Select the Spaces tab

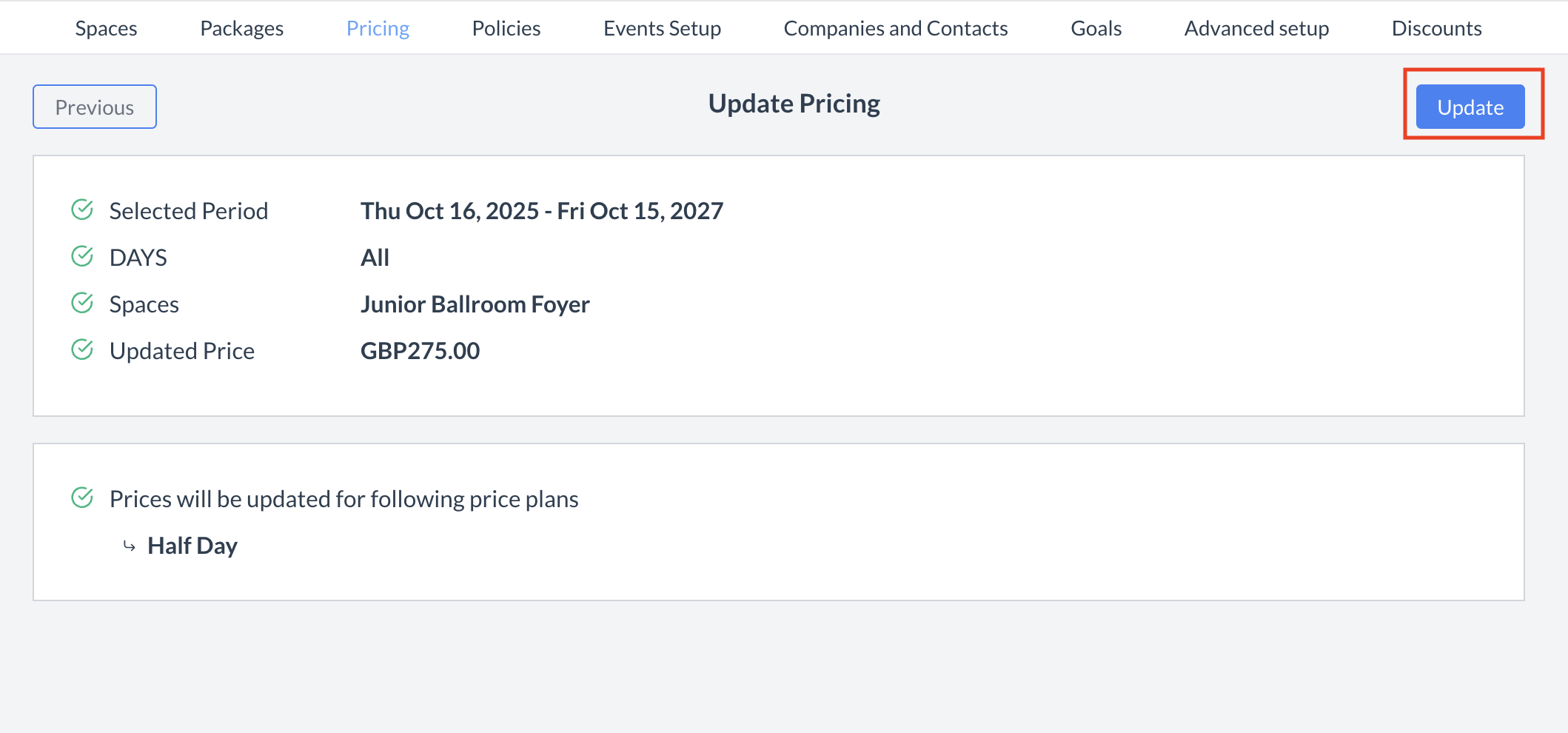click(105, 27)
